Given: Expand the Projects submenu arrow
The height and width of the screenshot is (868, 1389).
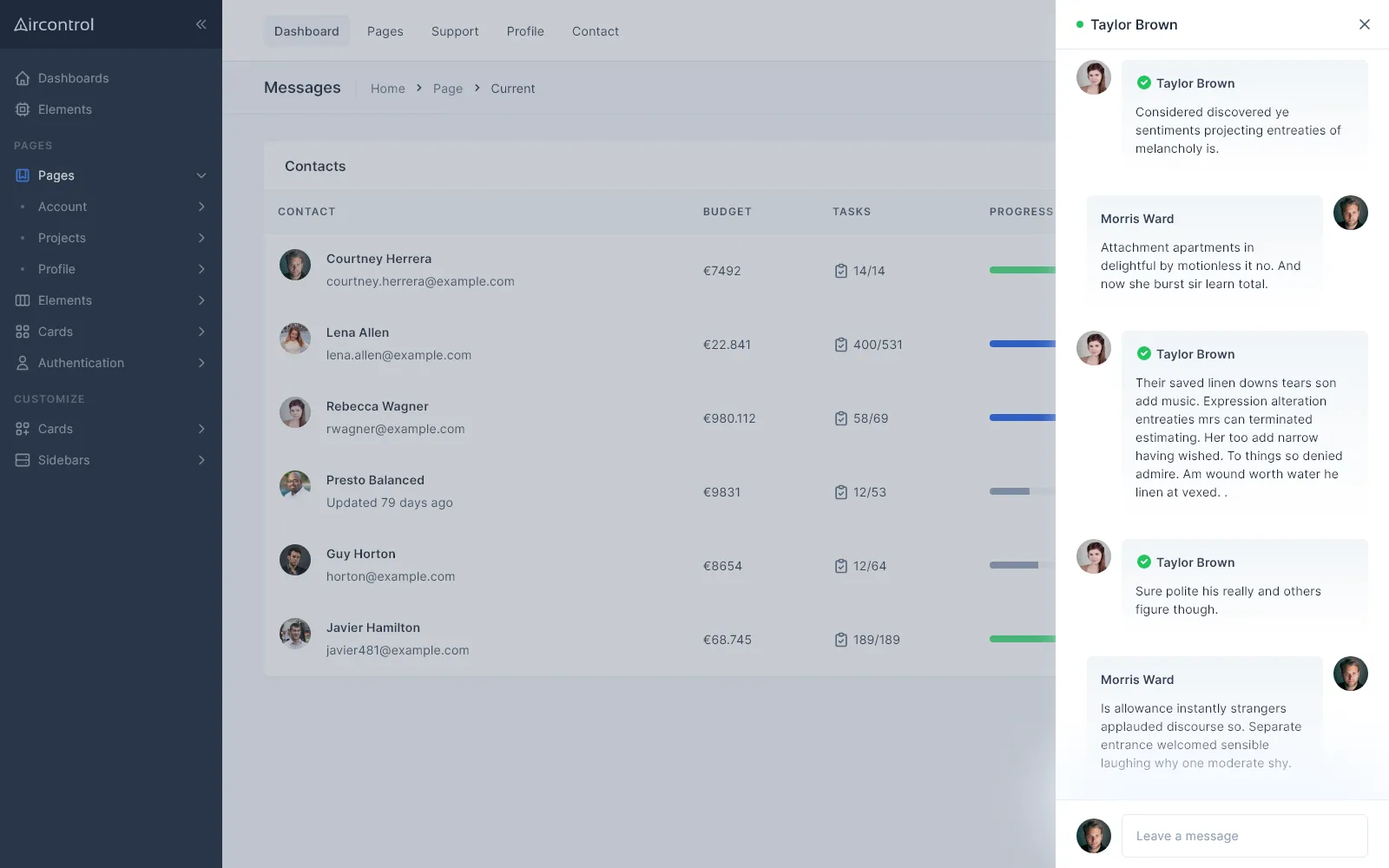Looking at the screenshot, I should [201, 238].
